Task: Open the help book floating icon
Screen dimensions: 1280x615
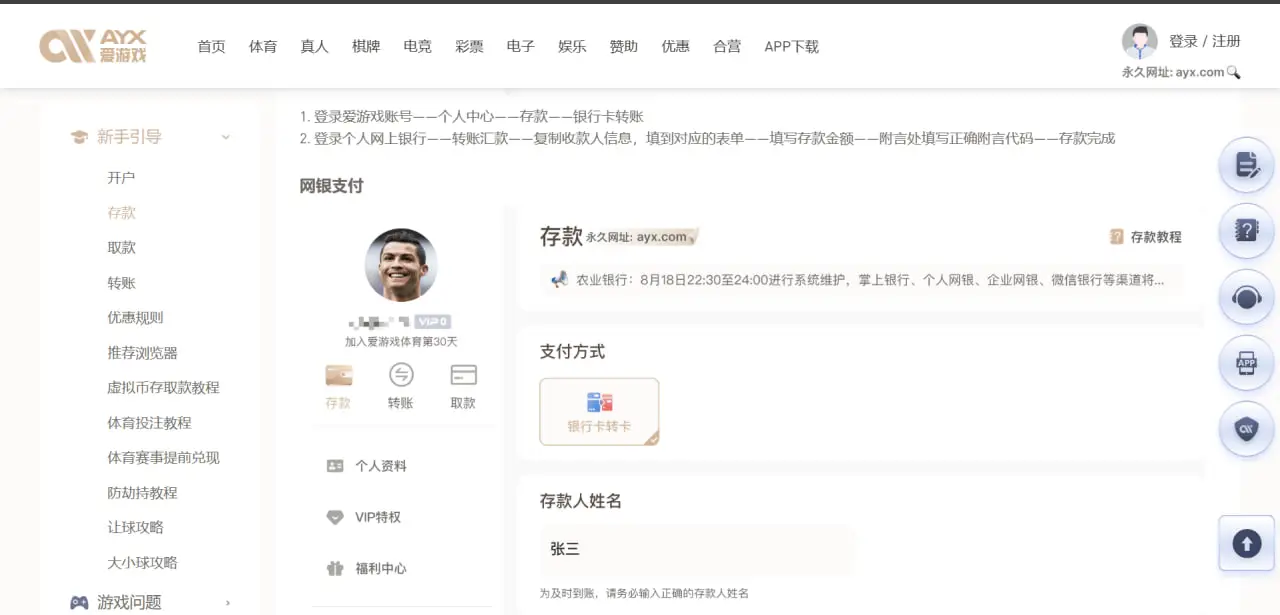Action: pos(1246,231)
